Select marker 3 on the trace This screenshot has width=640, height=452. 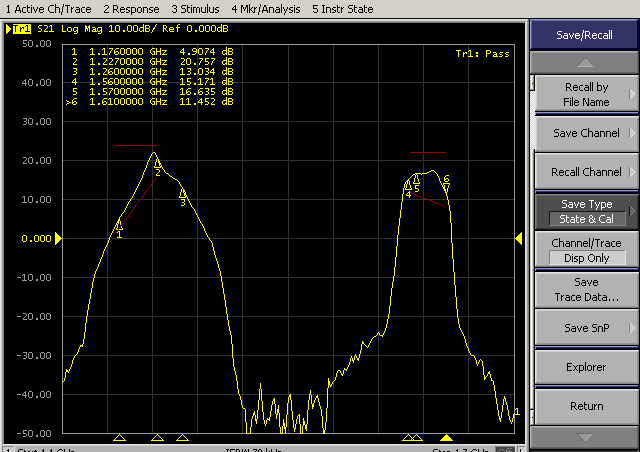[183, 194]
